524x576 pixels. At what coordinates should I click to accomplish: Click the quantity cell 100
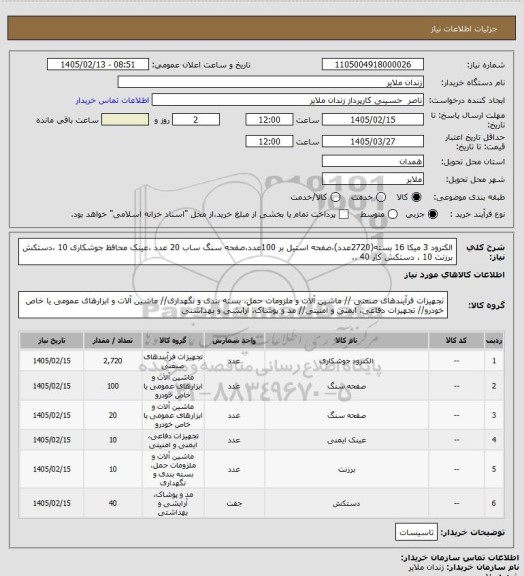(113, 386)
